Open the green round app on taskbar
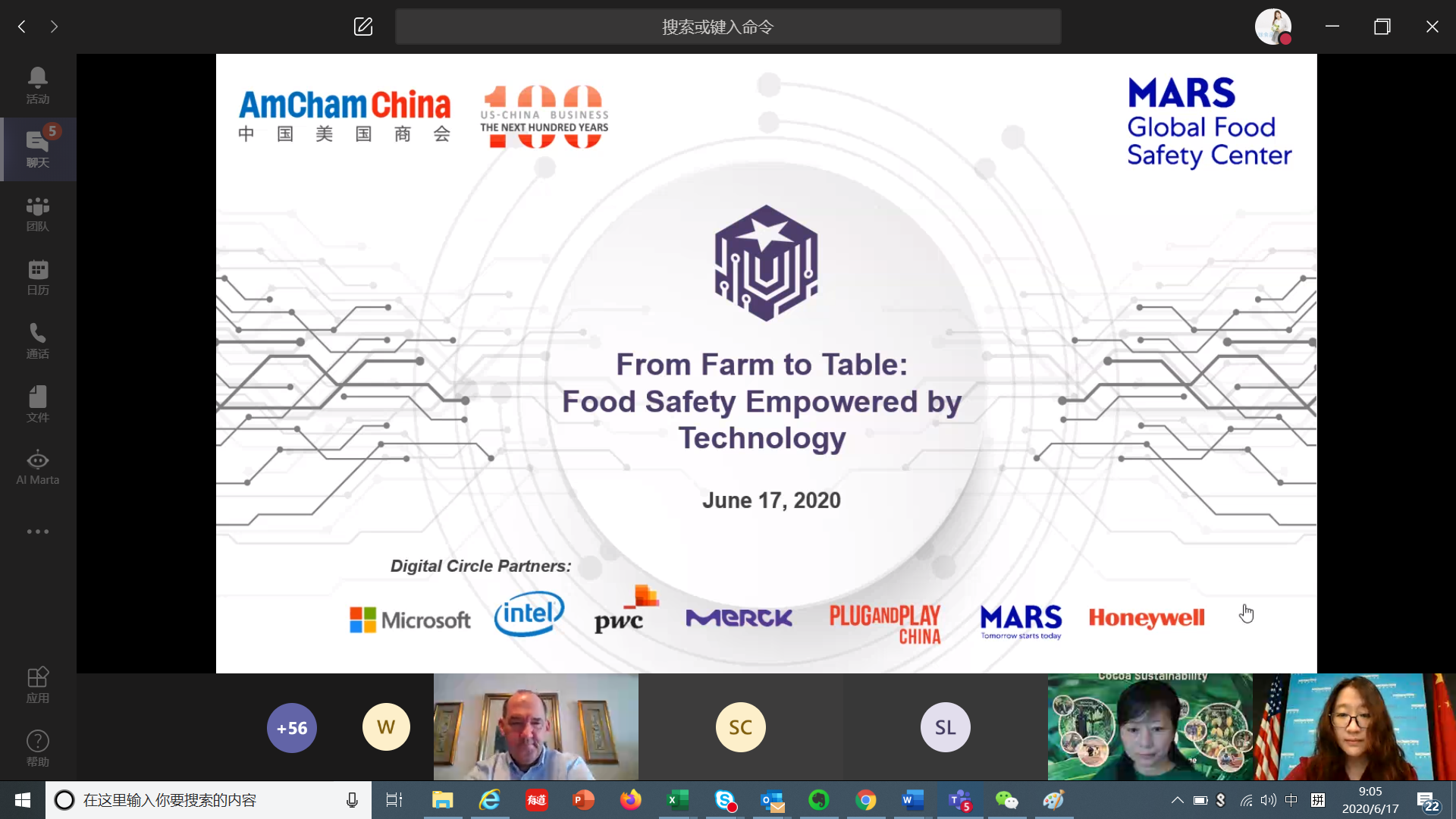This screenshot has height=819, width=1456. click(x=819, y=800)
